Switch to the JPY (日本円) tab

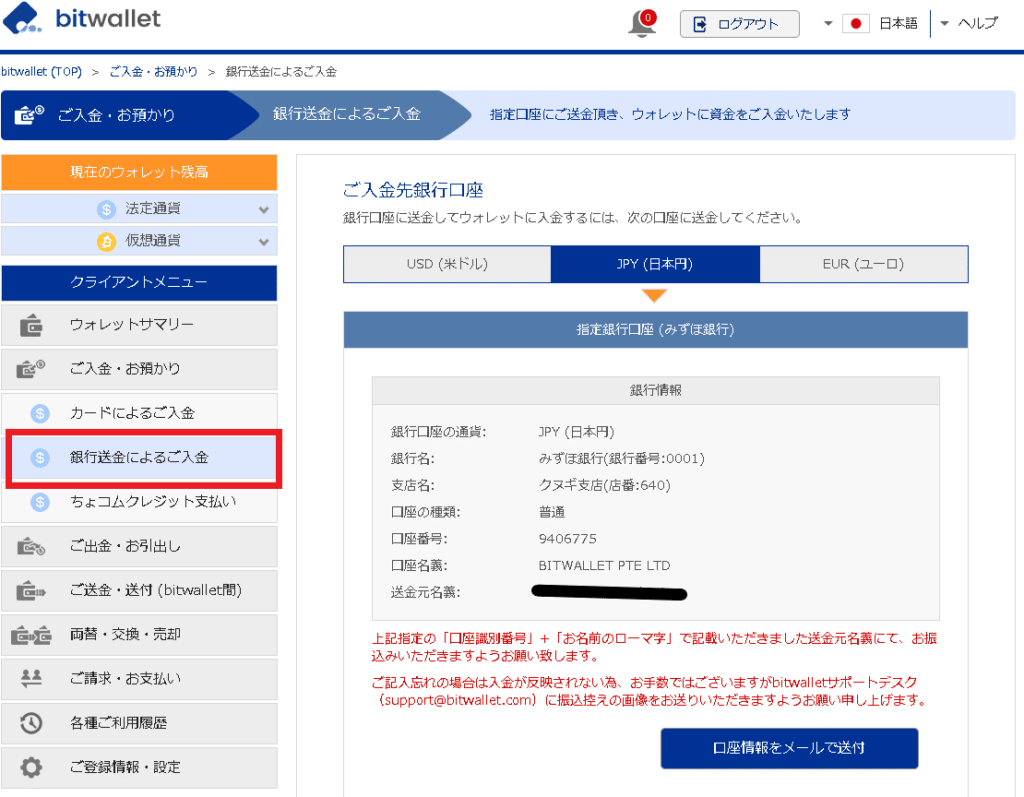655,264
